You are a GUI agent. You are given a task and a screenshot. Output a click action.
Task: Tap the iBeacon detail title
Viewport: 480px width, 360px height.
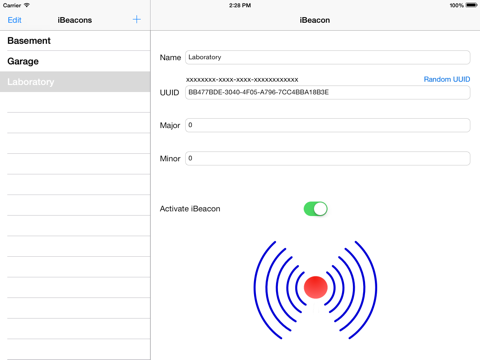click(x=315, y=20)
